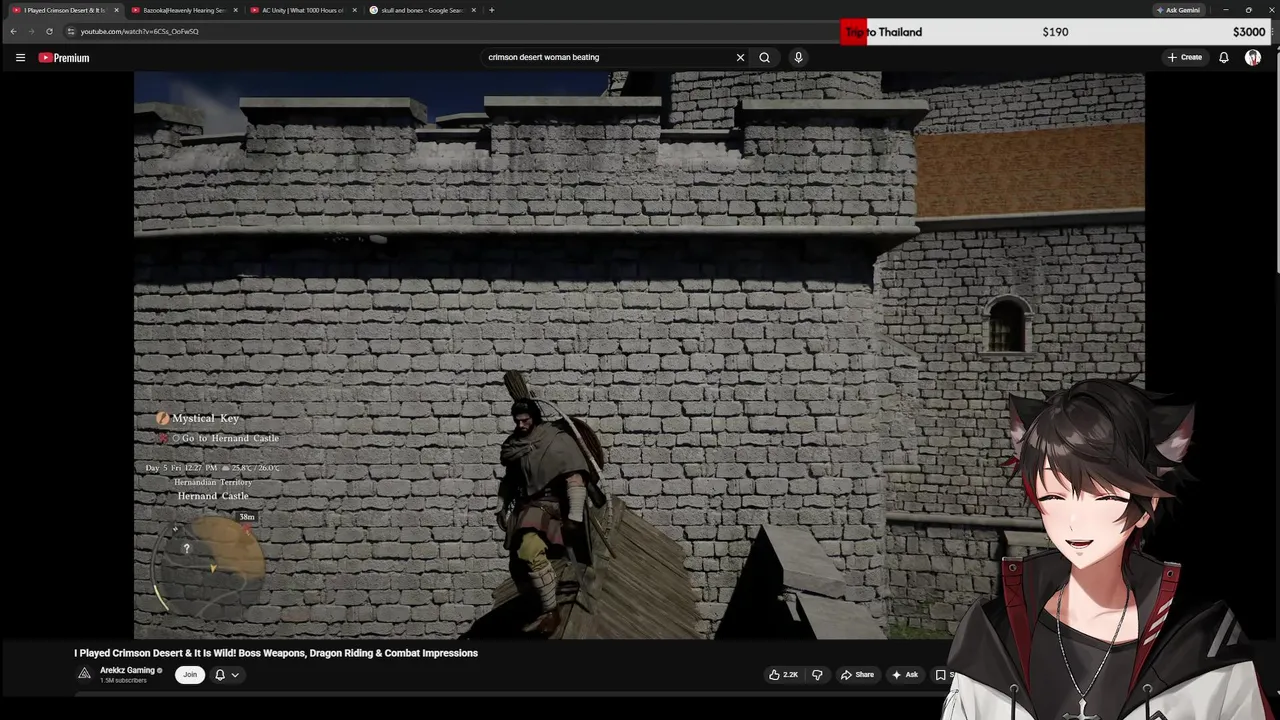Image resolution: width=1280 pixels, height=720 pixels.
Task: Dislike the video with thumbs down
Action: [x=817, y=675]
